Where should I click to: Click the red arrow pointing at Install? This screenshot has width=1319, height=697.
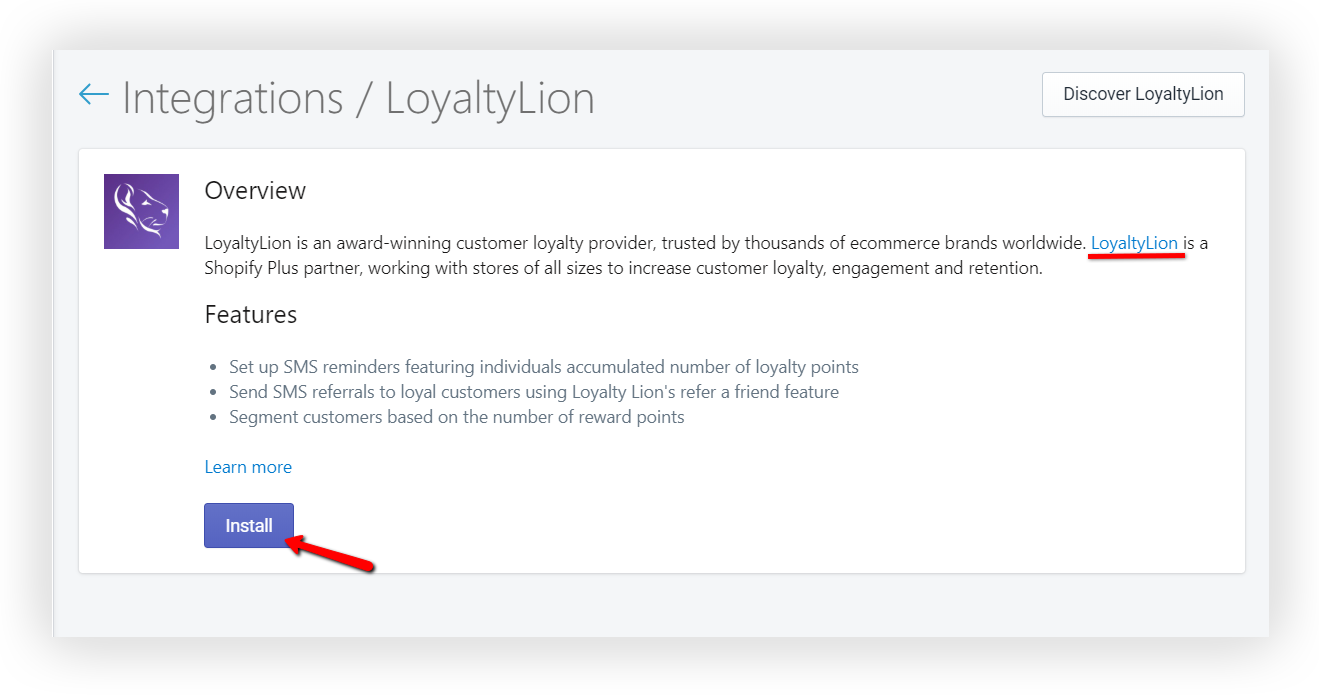pos(330,554)
